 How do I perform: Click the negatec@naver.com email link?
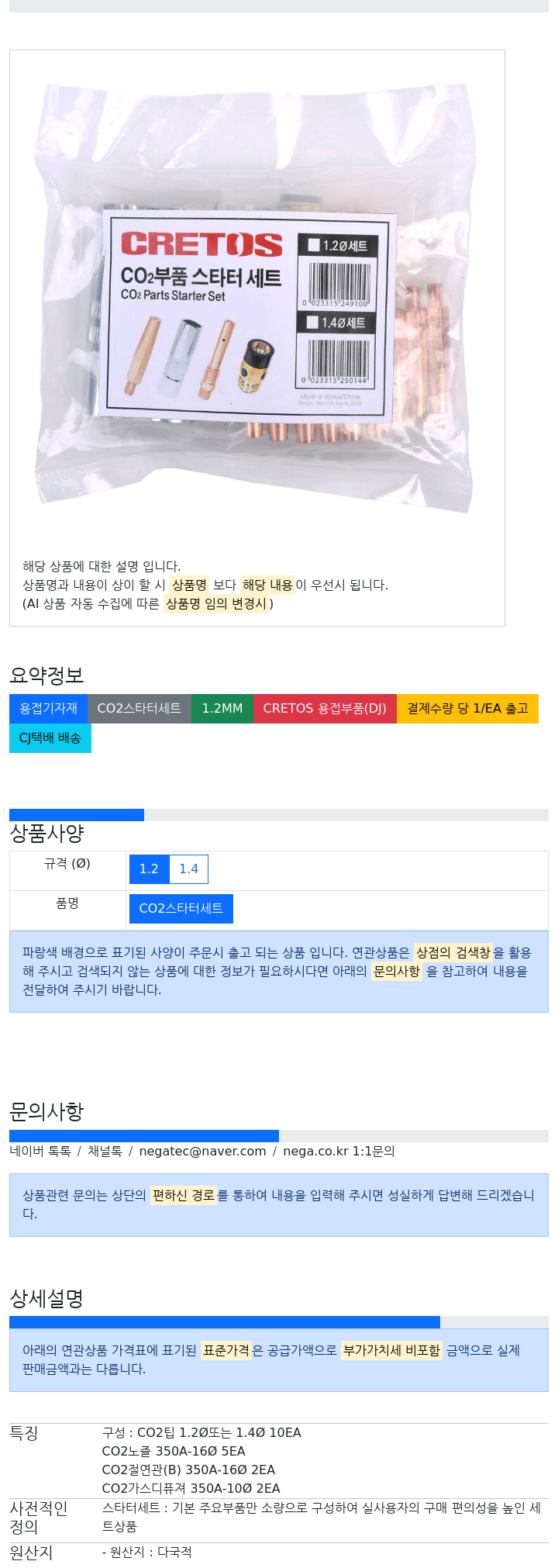(202, 1151)
